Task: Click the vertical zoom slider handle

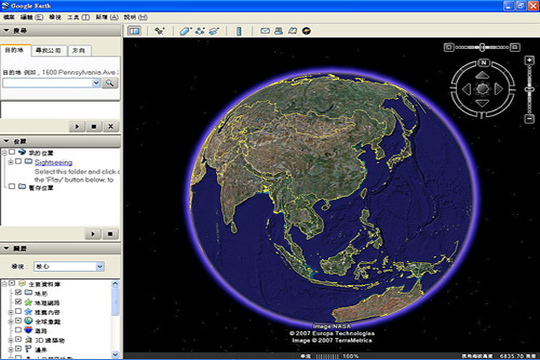Action: pyautogui.click(x=529, y=89)
